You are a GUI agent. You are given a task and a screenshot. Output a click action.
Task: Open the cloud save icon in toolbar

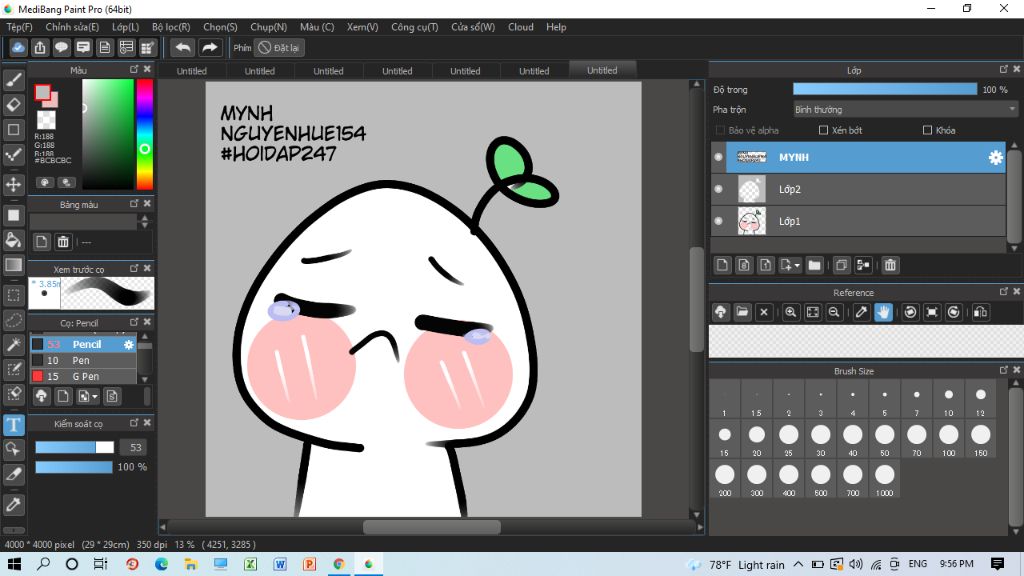(x=18, y=48)
